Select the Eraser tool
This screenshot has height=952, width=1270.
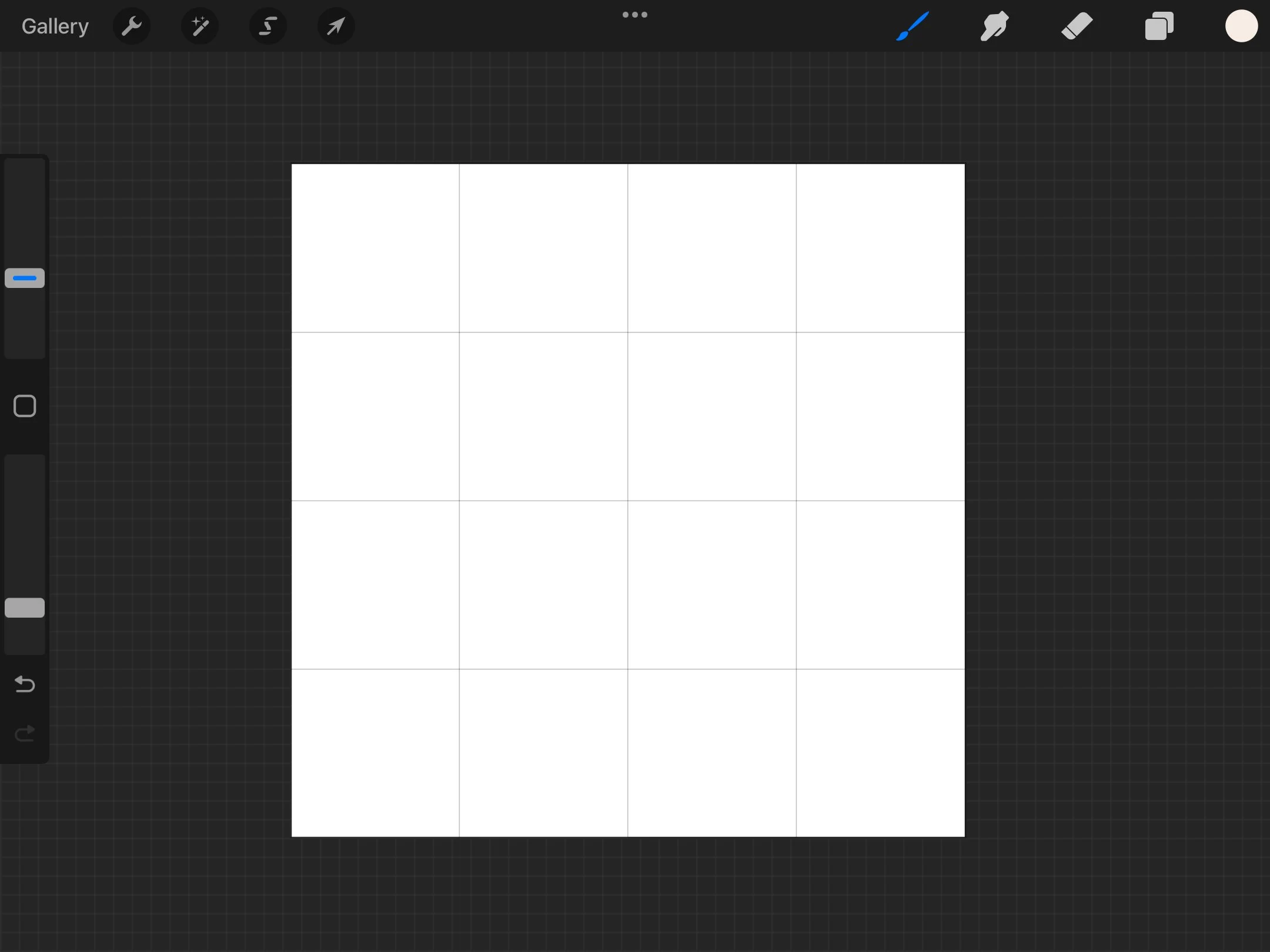pos(1078,25)
